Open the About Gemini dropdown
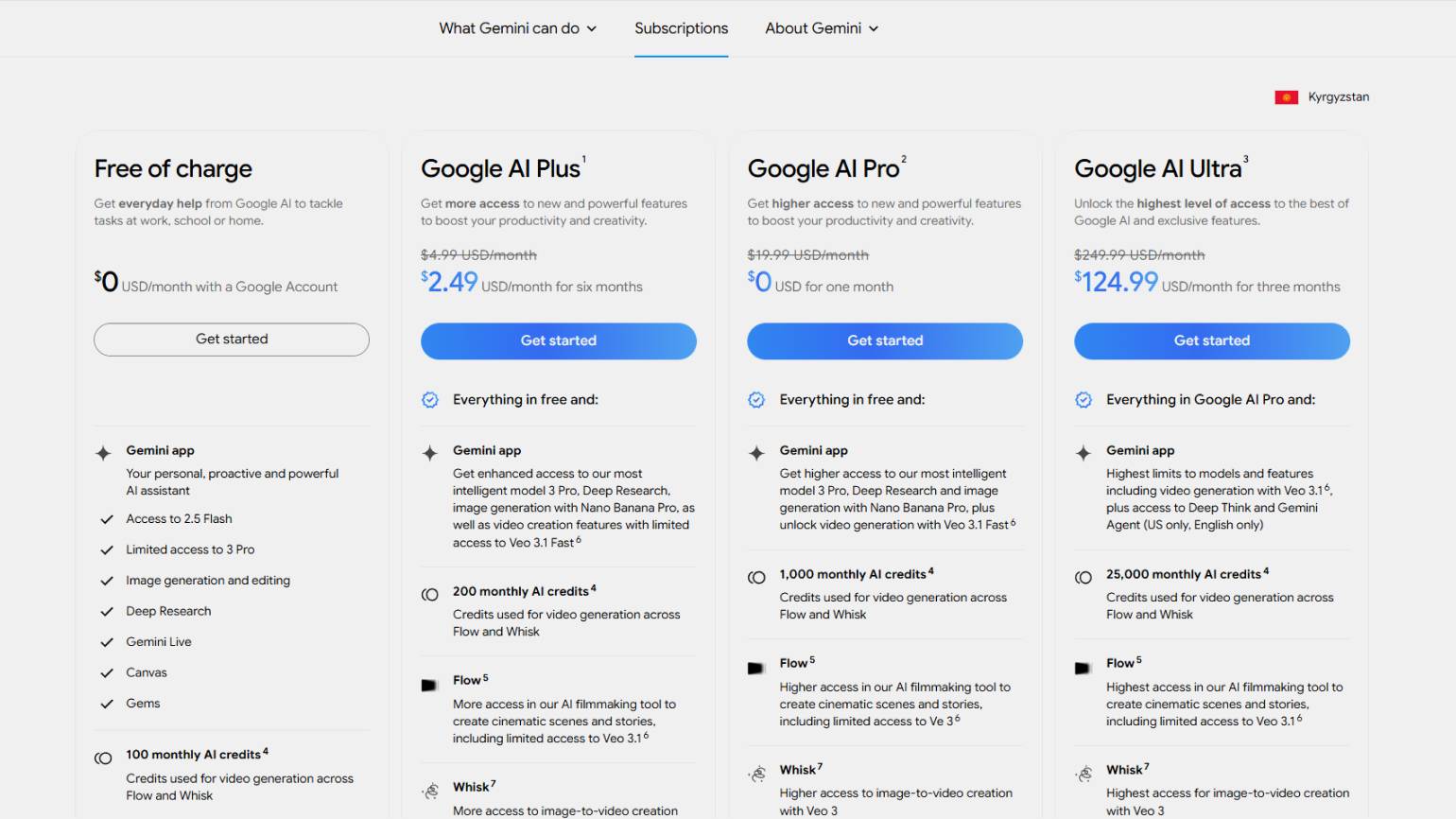The height and width of the screenshot is (819, 1456). pos(822,28)
